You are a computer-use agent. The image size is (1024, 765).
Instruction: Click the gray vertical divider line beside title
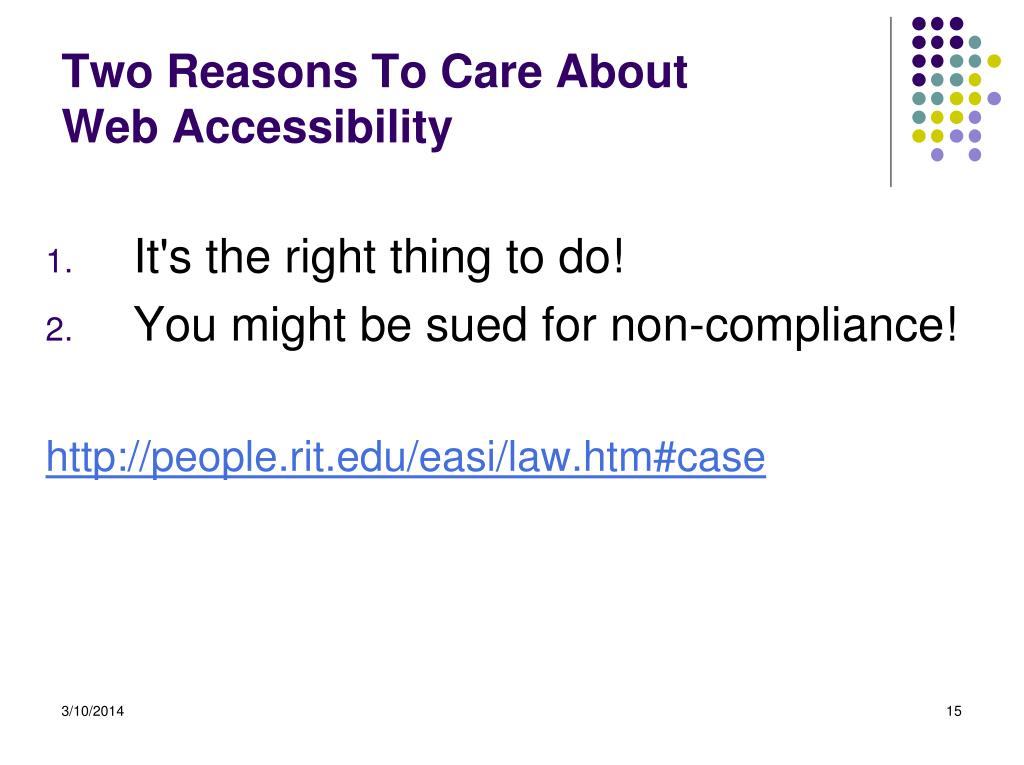click(x=891, y=102)
